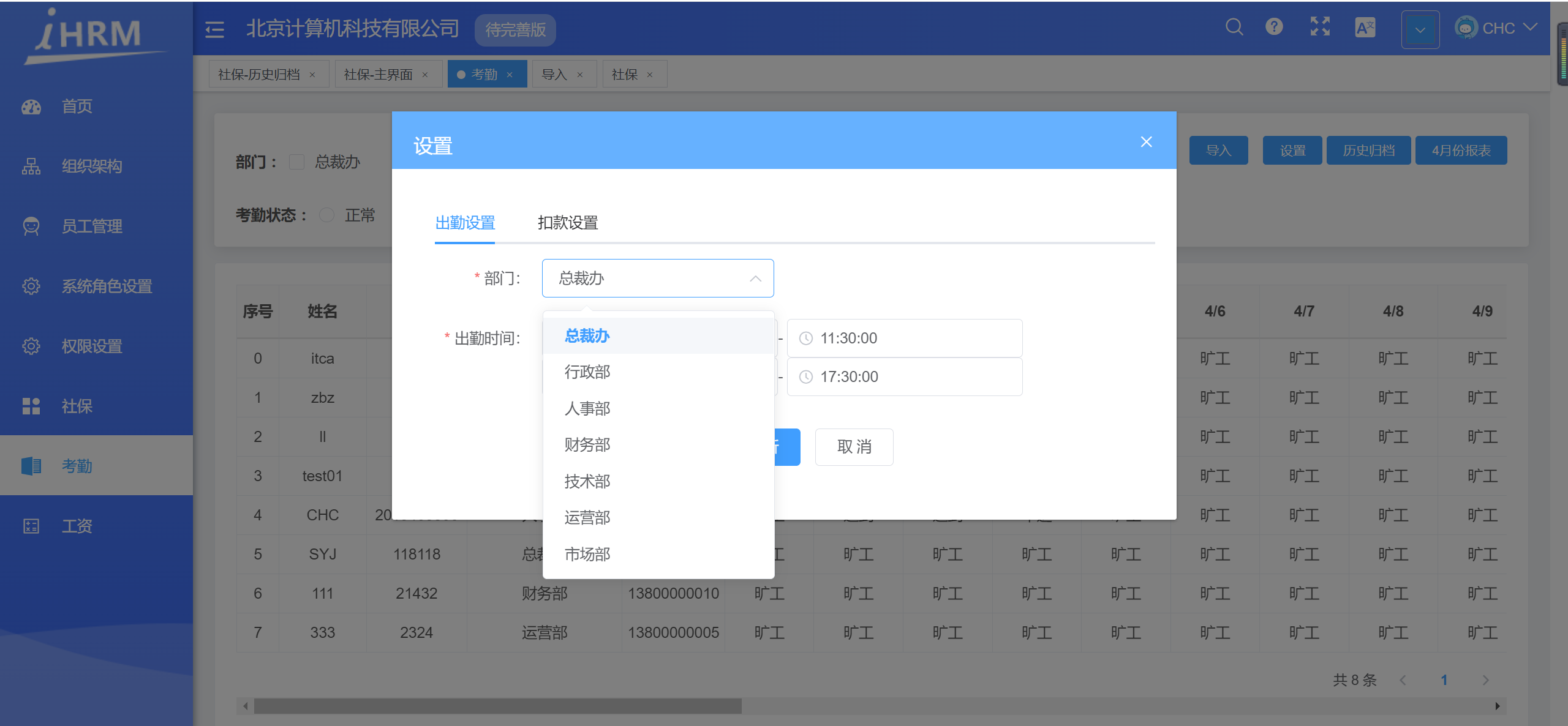Viewport: 1568px width, 726px height.
Task: Click the horizontal table scrollbar thumb
Action: tap(498, 706)
